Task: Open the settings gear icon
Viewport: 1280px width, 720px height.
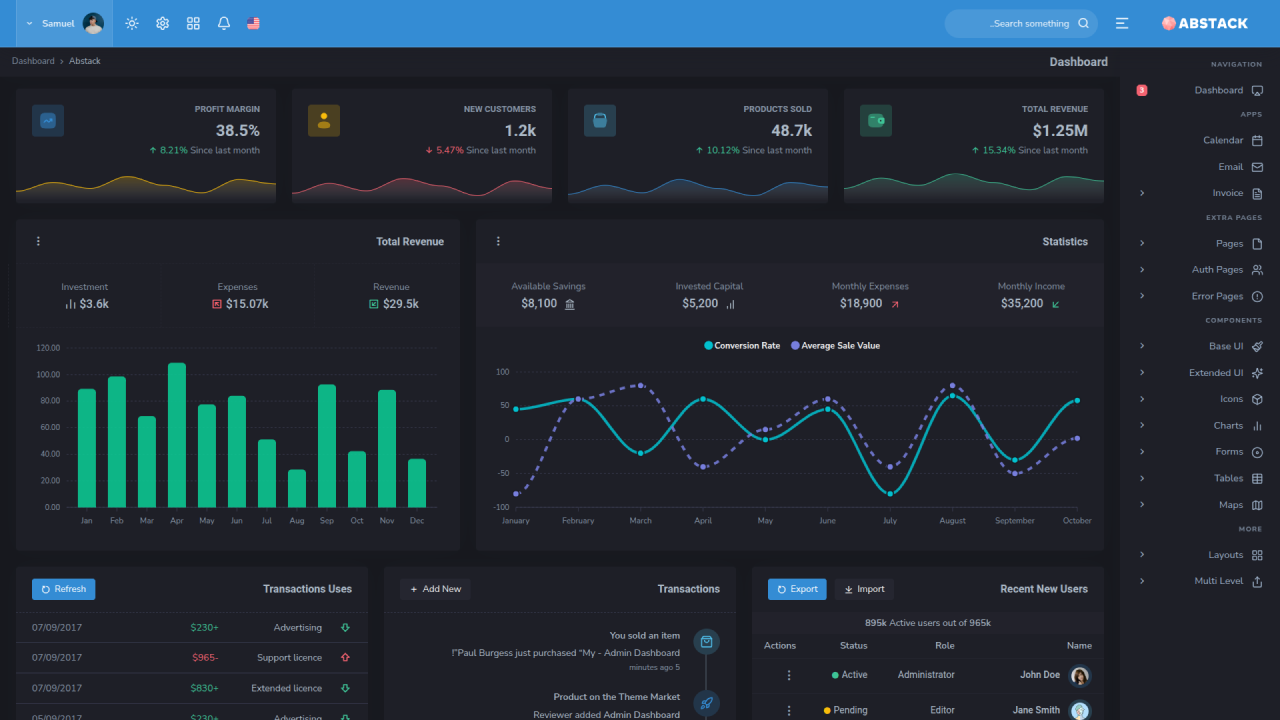Action: (162, 23)
